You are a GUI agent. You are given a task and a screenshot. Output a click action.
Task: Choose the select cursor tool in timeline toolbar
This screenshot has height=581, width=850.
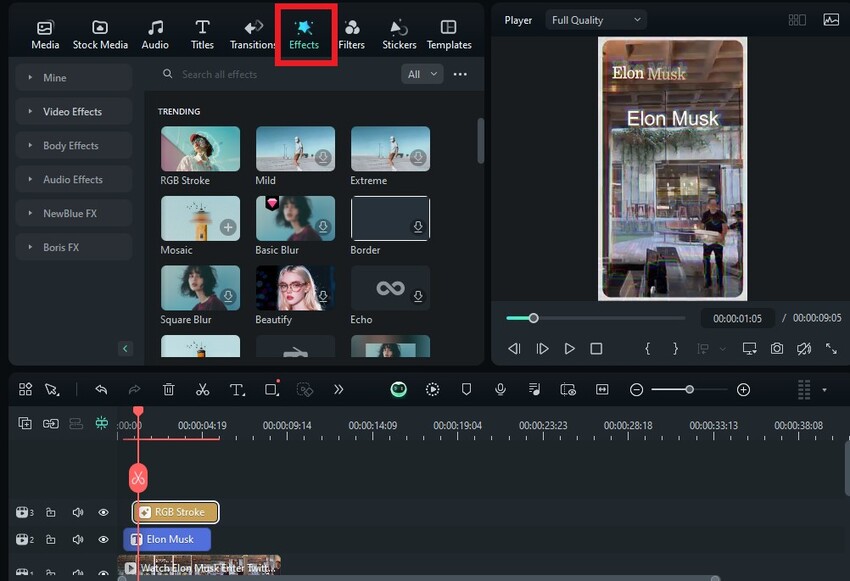52,389
